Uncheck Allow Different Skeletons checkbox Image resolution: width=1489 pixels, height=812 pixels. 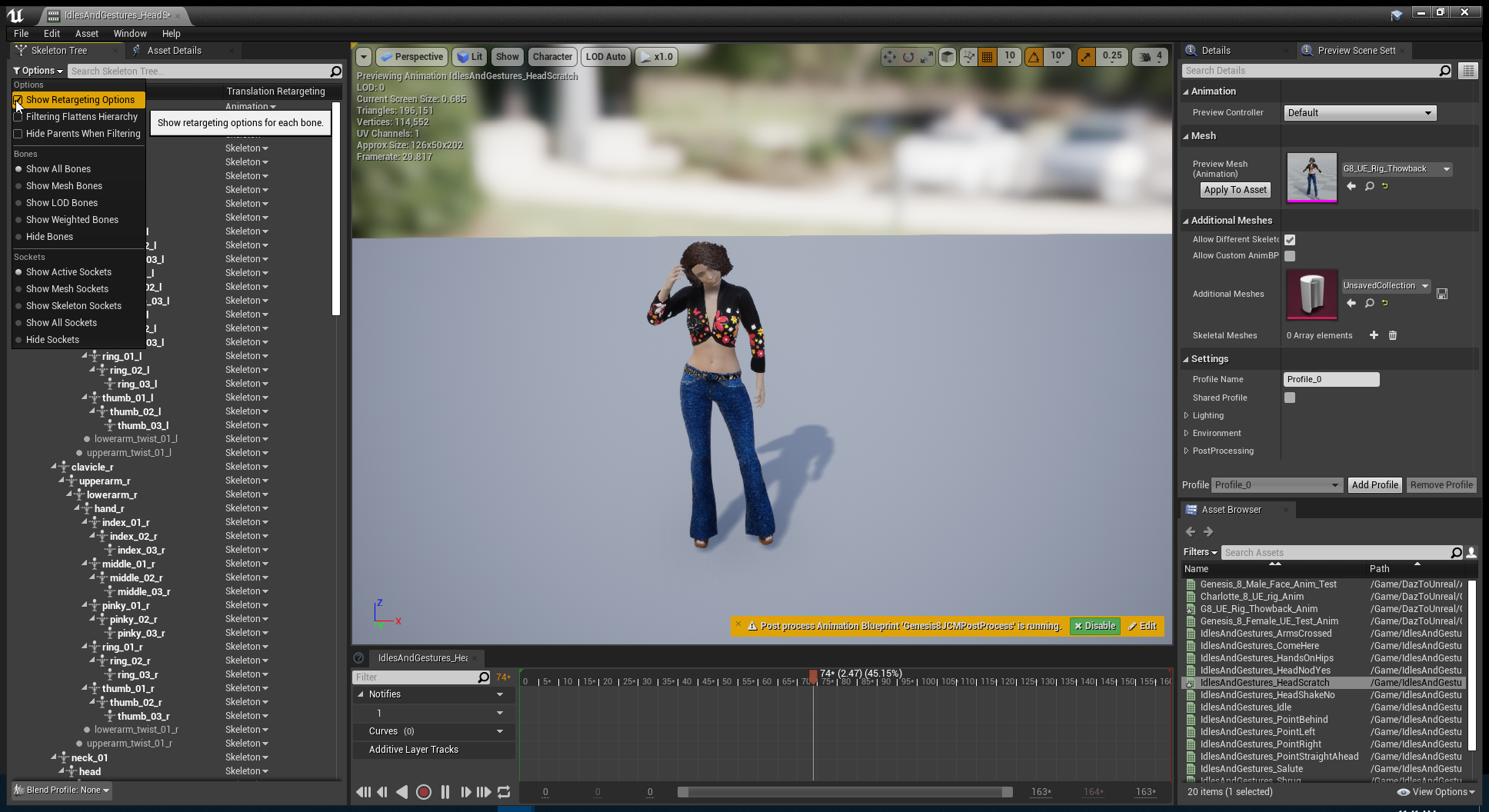(1290, 240)
